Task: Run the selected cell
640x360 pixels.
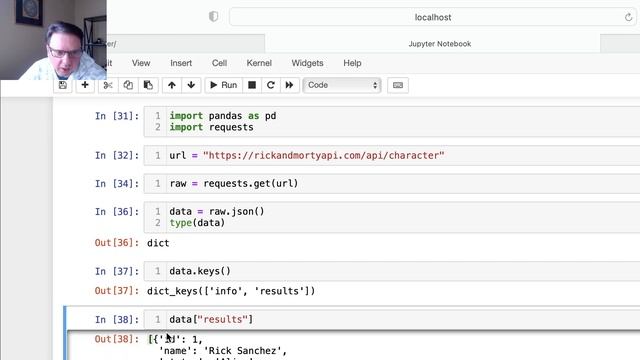Action: (x=223, y=85)
